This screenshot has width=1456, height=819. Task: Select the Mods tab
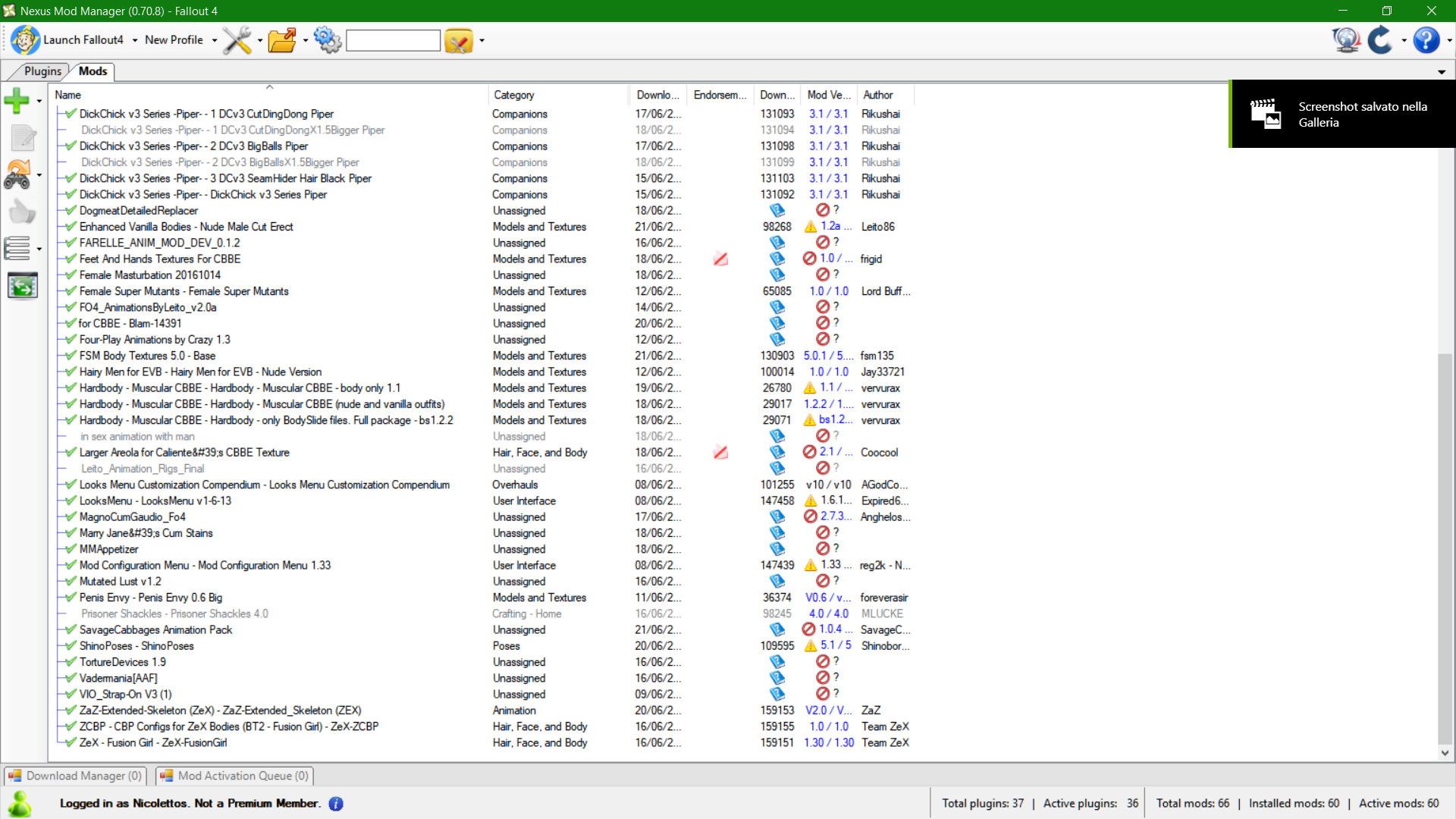point(93,71)
